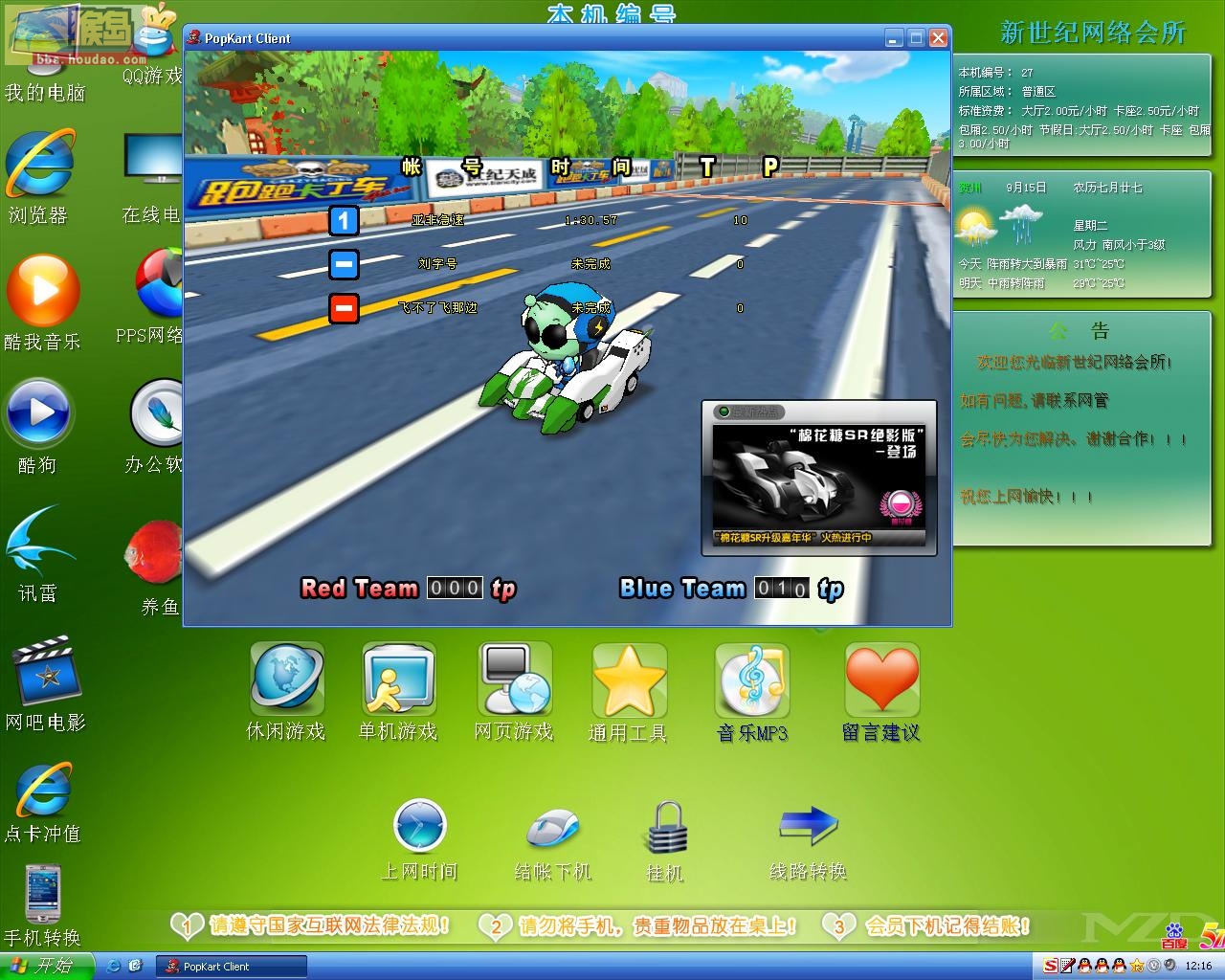
Task: Click 公告 announcement heading
Action: pyautogui.click(x=1080, y=331)
